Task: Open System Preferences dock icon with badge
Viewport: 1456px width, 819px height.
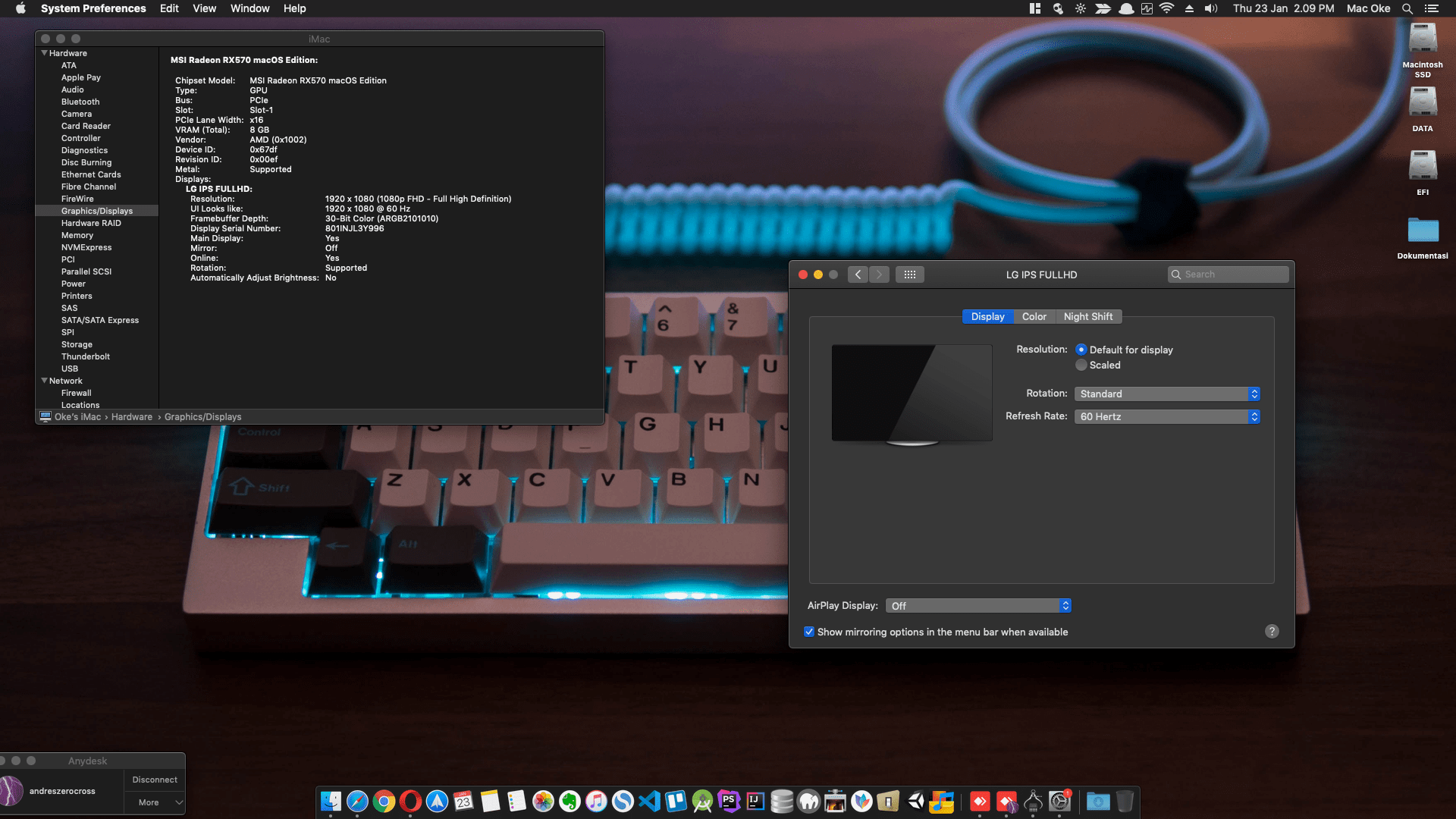Action: (1059, 801)
